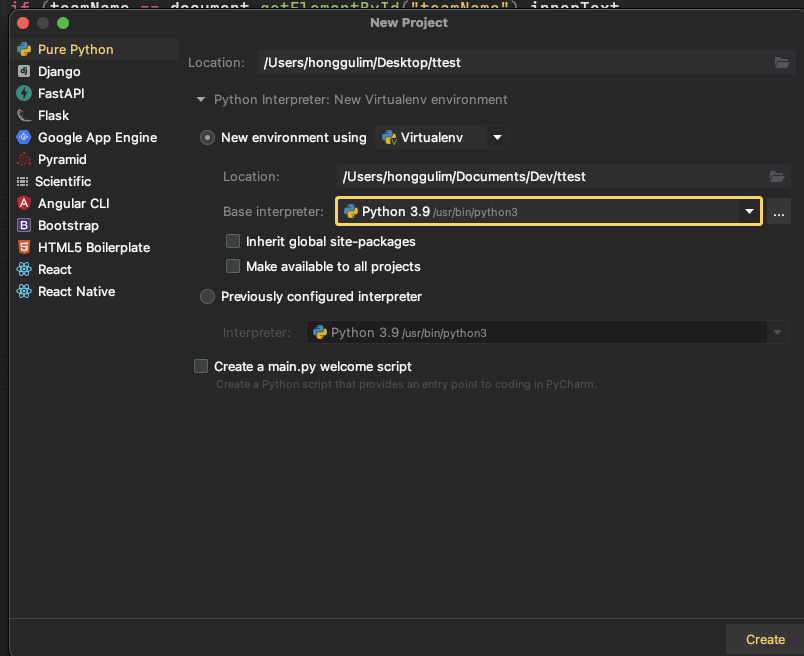Browse folder icon for virtualenv Location
The height and width of the screenshot is (656, 804).
[x=777, y=176]
